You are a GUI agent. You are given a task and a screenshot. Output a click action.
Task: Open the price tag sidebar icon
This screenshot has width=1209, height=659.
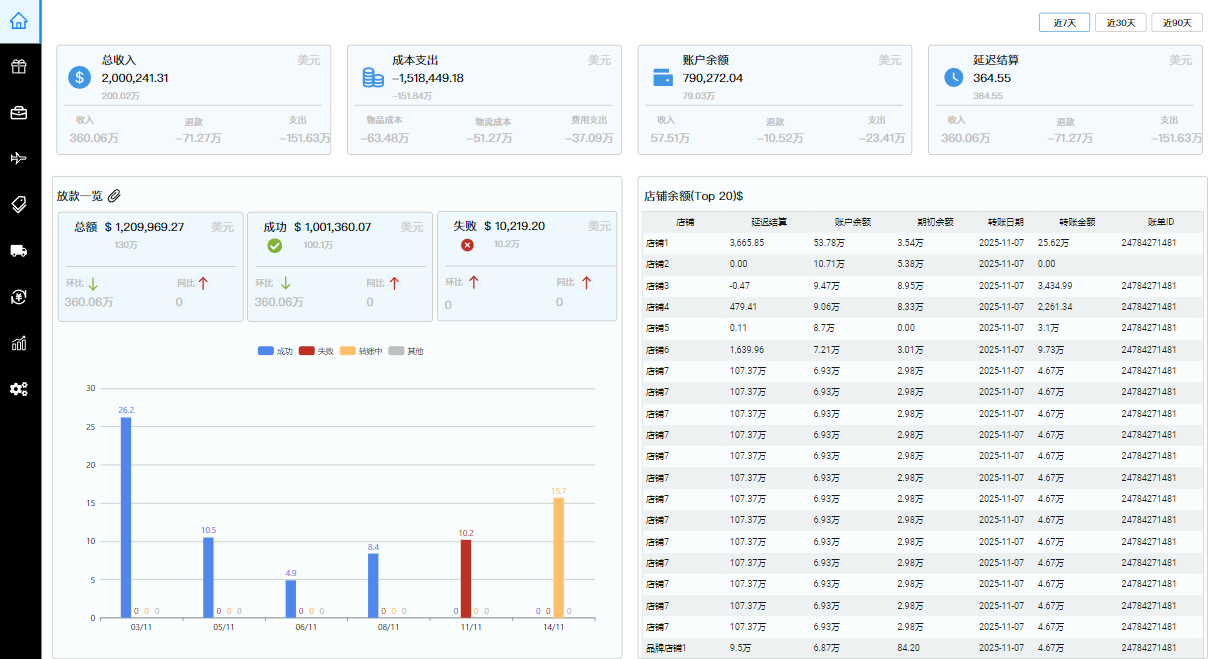pyautogui.click(x=19, y=205)
